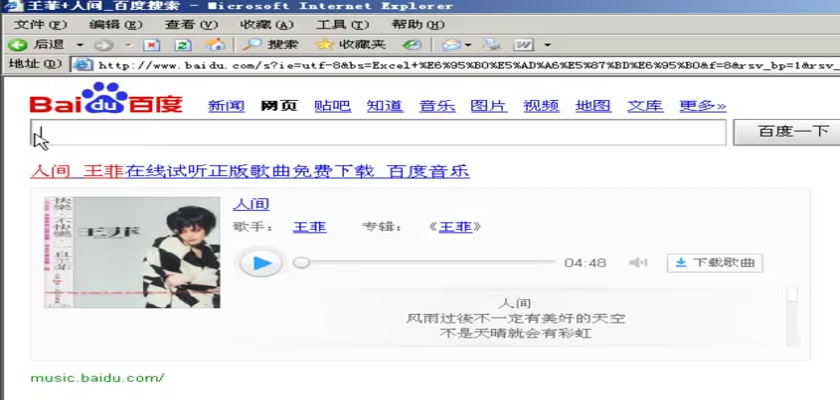The width and height of the screenshot is (840, 400).
Task: Open the 音乐 link
Action: (437, 106)
